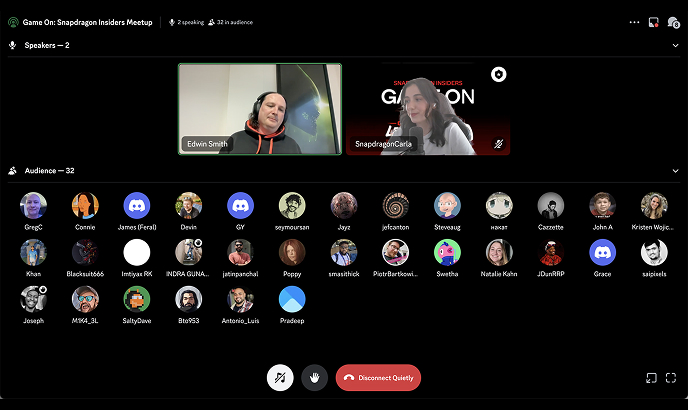
Task: Click the Speakers — 2 heading
Action: click(x=47, y=45)
